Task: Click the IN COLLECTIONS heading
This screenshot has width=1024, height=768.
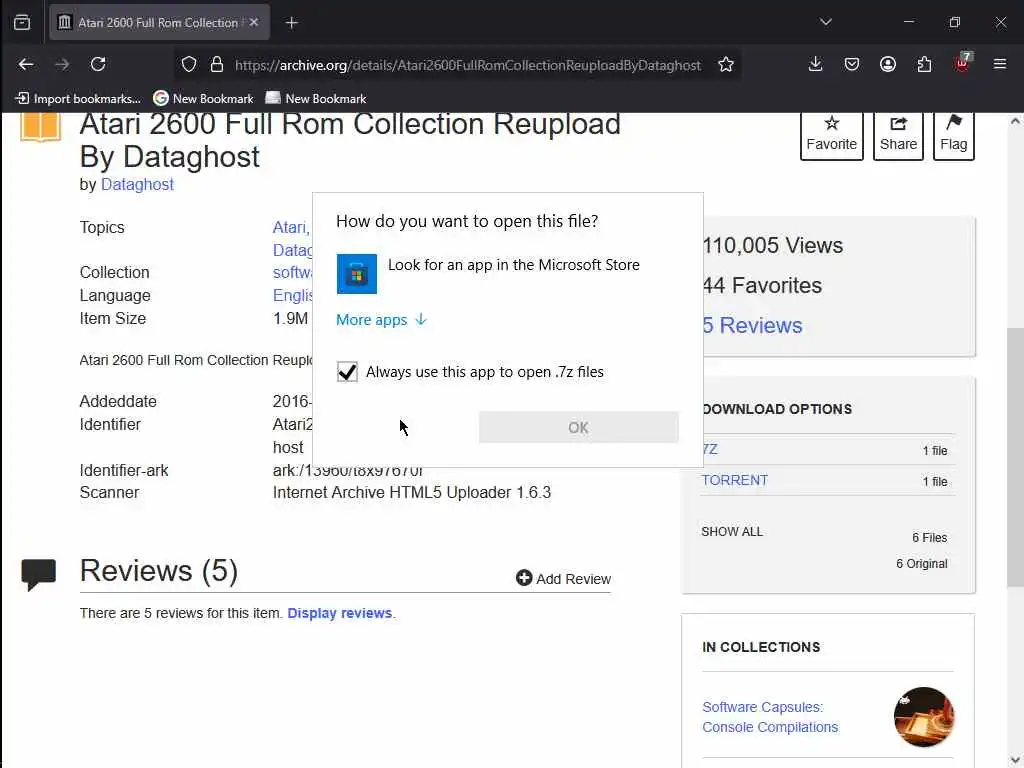Action: pos(761,647)
